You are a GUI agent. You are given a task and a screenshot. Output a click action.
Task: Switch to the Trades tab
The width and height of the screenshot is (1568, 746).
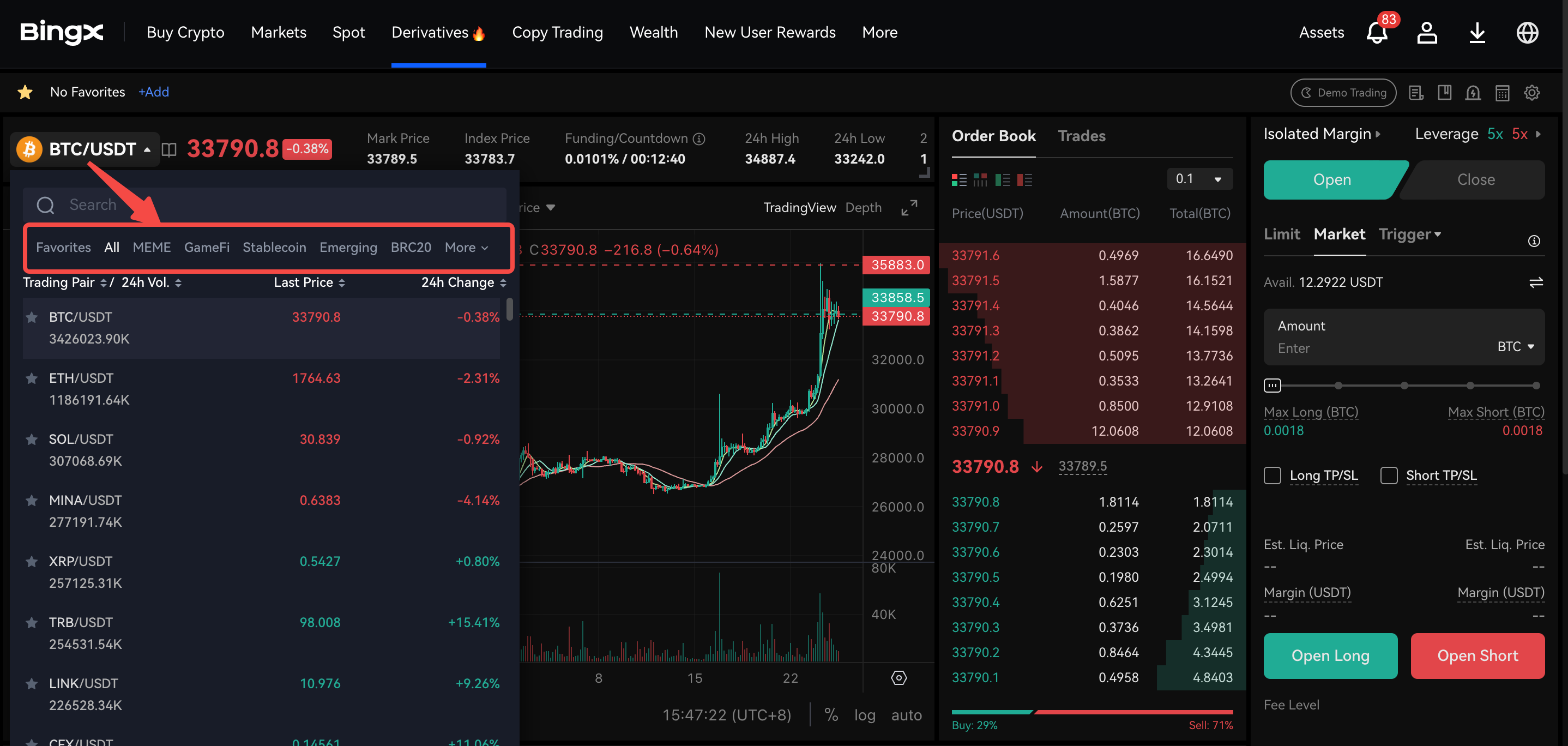point(1081,136)
